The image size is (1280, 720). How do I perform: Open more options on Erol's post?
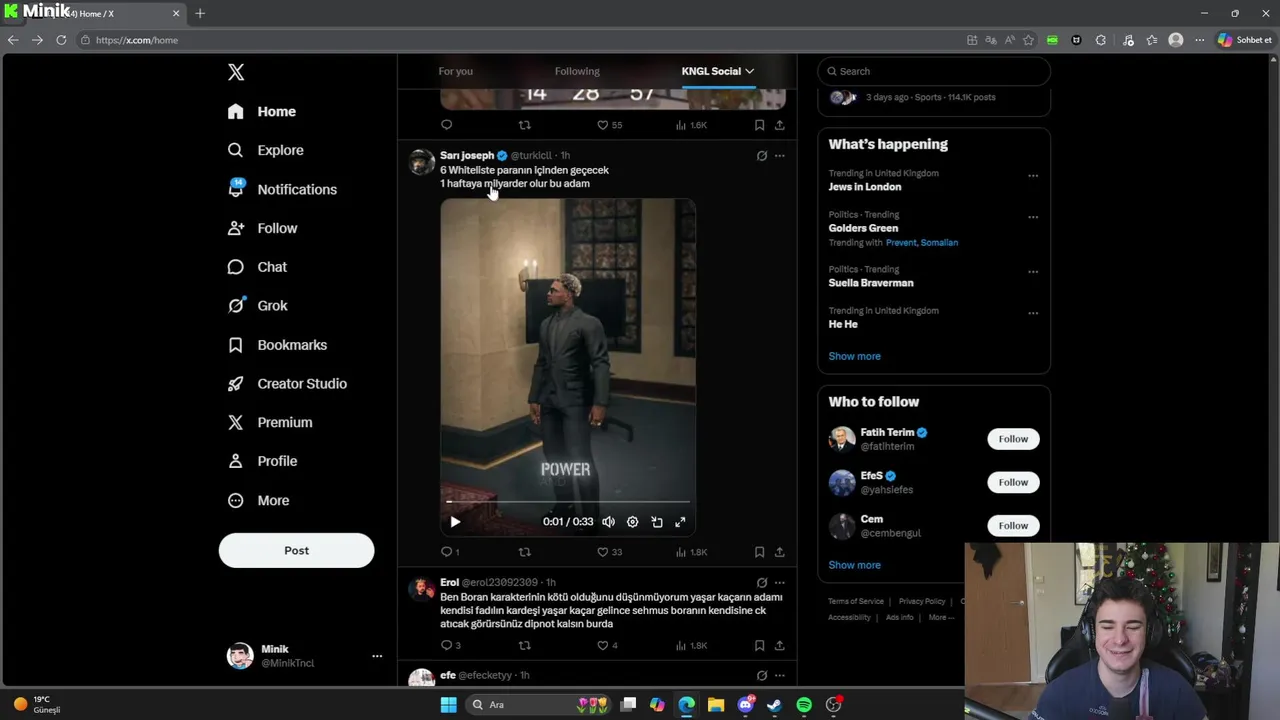(780, 582)
